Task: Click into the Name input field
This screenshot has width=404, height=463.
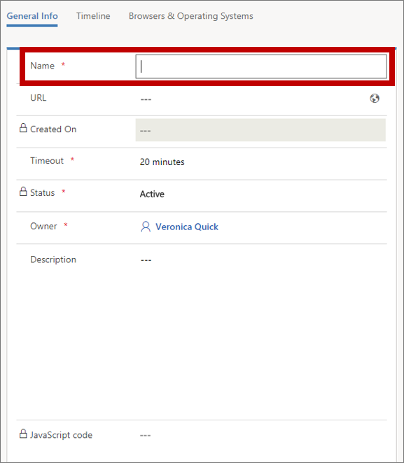Action: click(261, 66)
